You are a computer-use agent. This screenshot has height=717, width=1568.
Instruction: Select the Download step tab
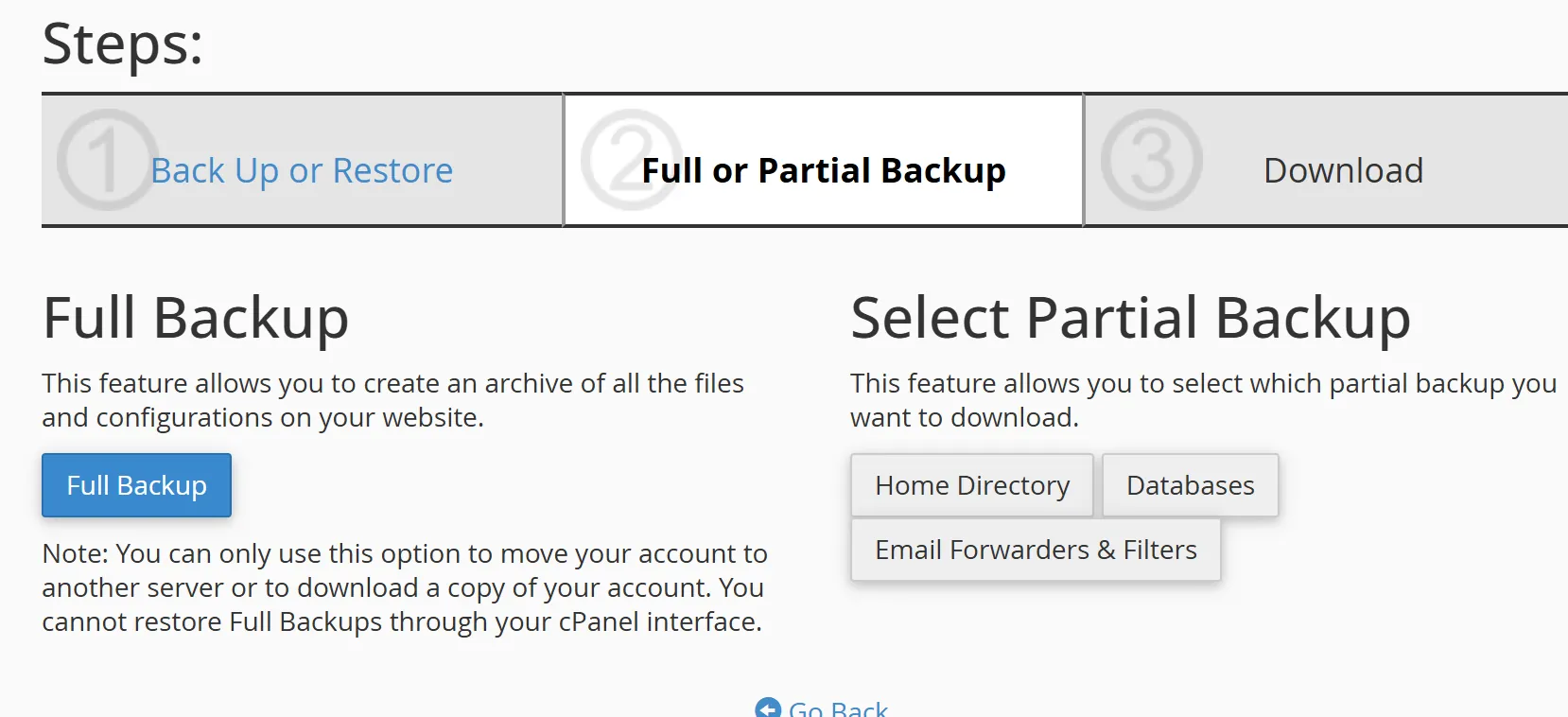1327,161
